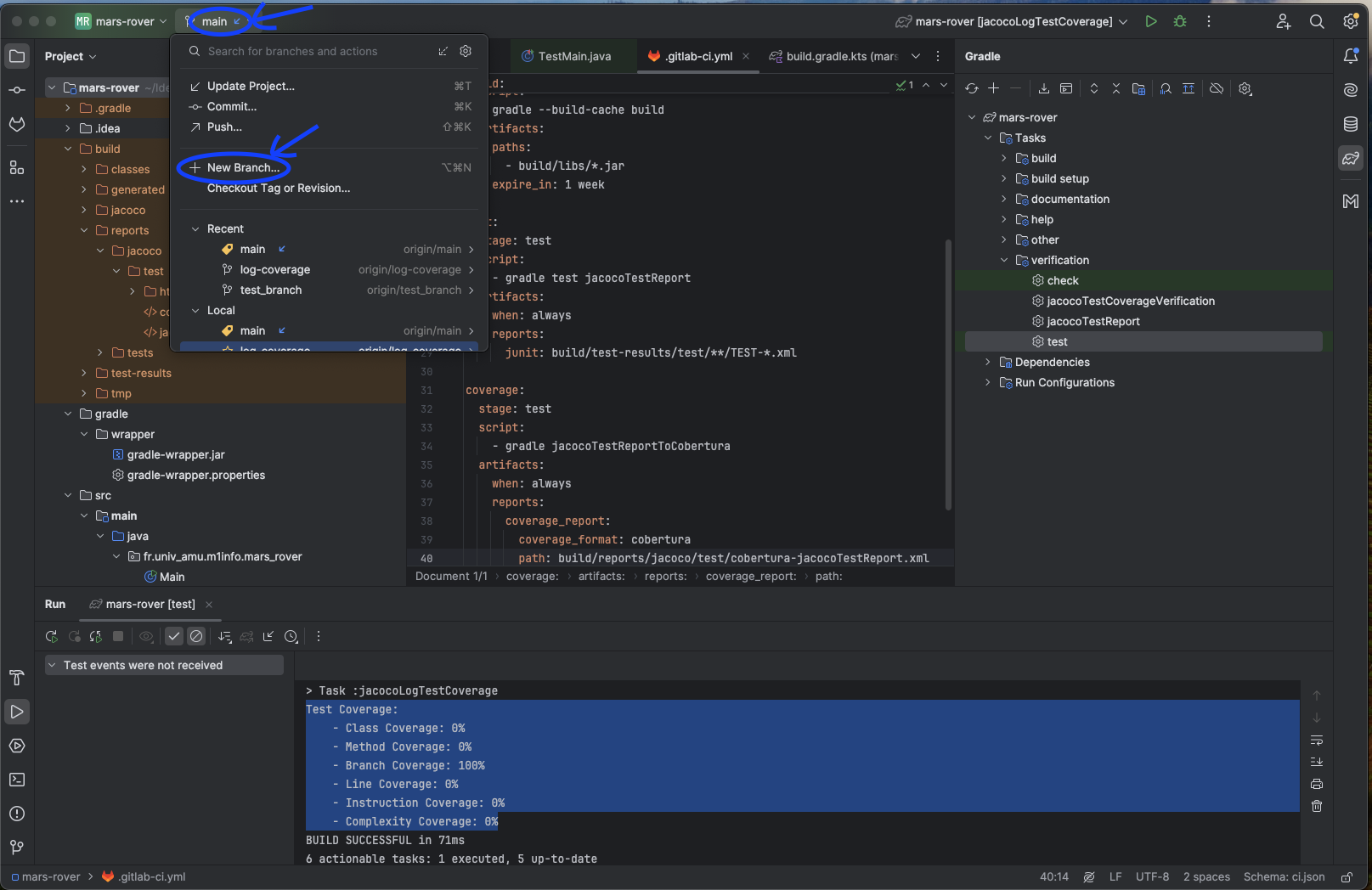Open test sort options icon
Viewport: 1372px width, 890px height.
(x=224, y=636)
